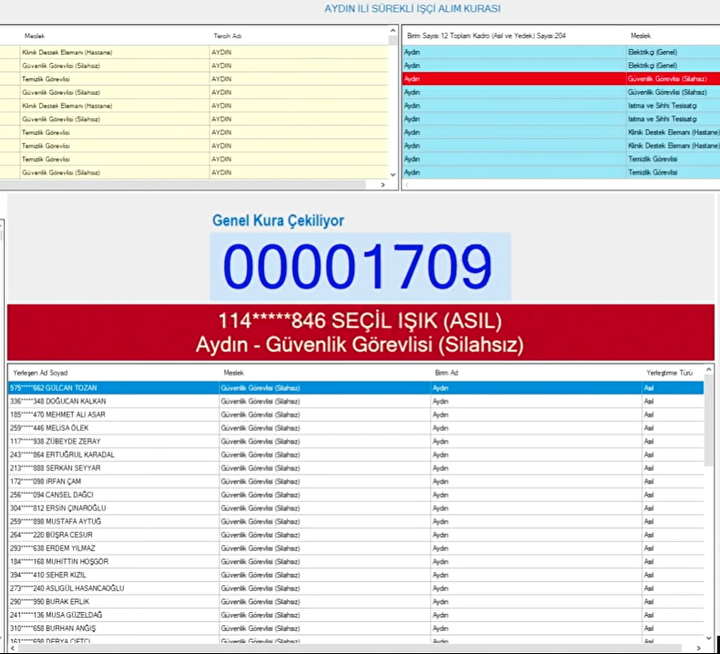Screen dimensions: 720x654
Task: Select the row '273*****240 ASLIGÜL HASANCAOĞLU'
Action: pyautogui.click(x=356, y=588)
